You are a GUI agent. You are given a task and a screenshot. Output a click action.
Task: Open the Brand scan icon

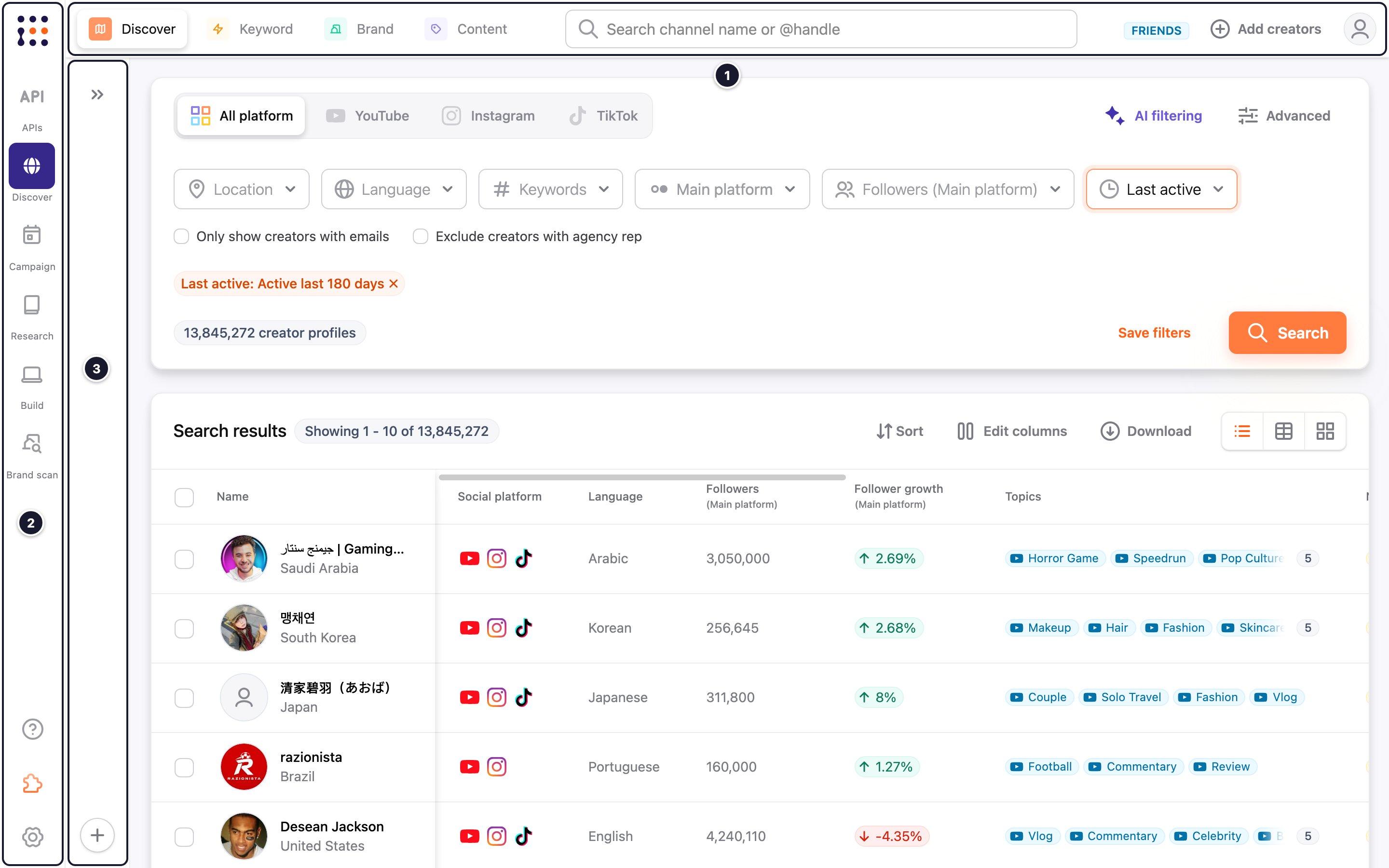(x=31, y=443)
